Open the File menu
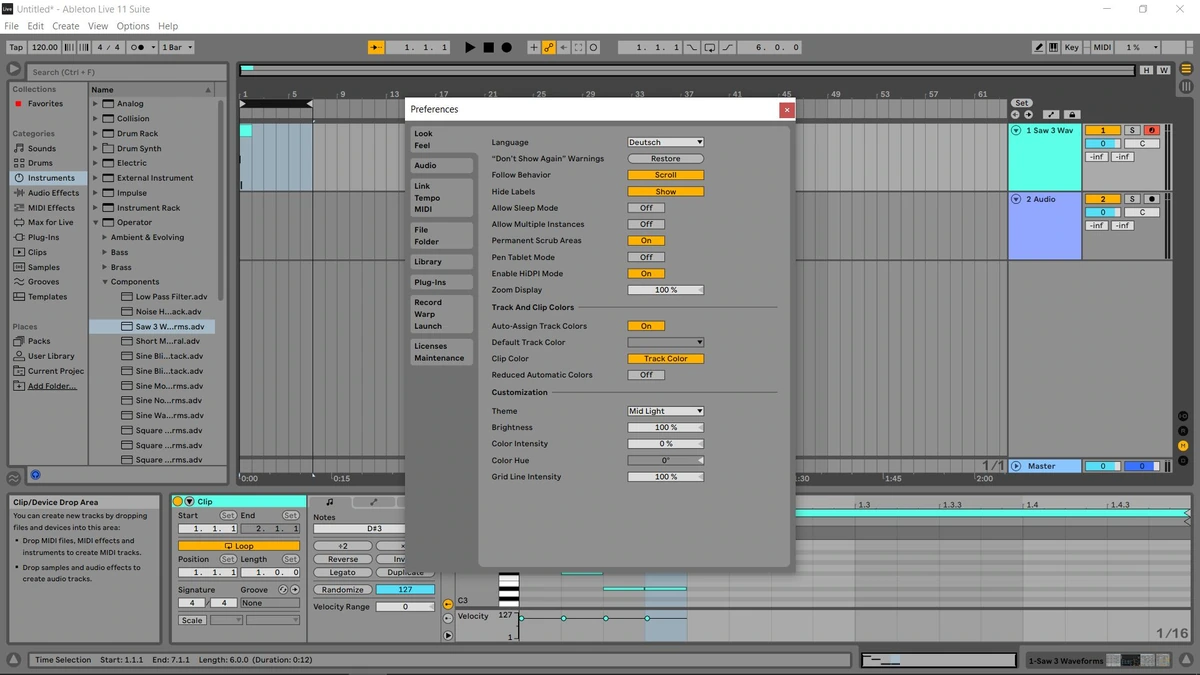The image size is (1200, 675). point(12,26)
